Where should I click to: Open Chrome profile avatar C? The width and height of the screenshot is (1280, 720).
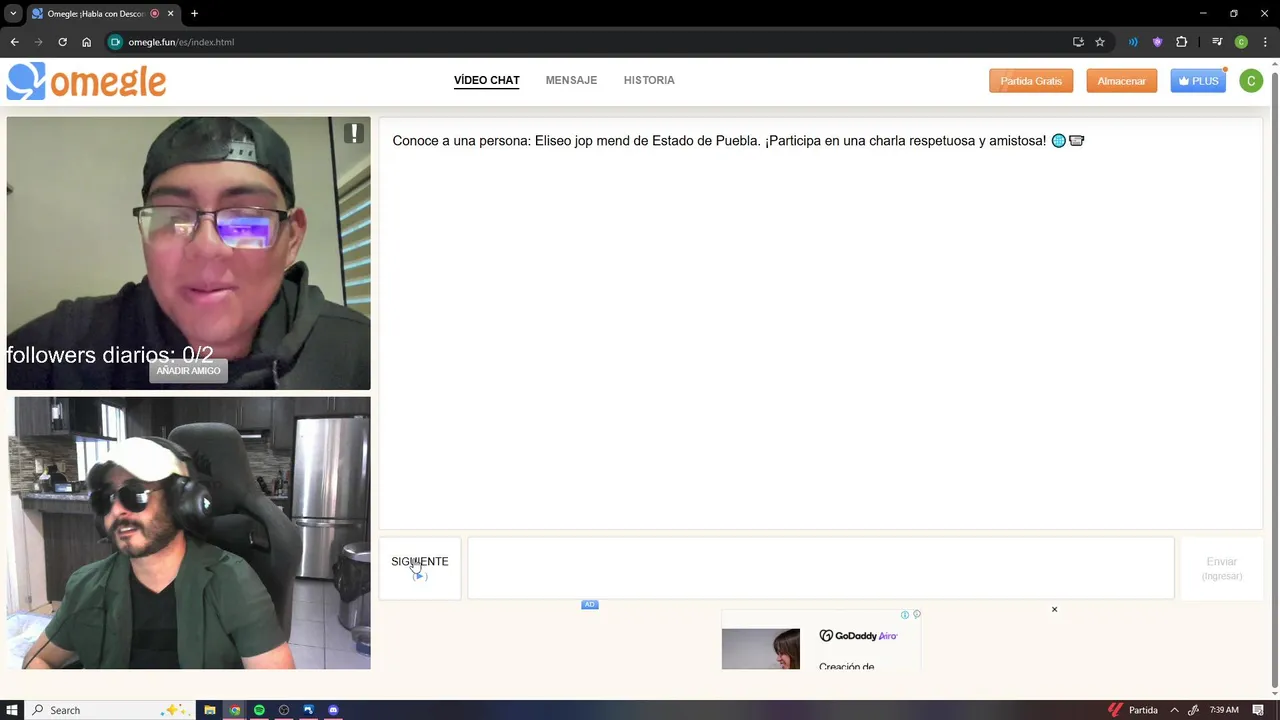click(1241, 42)
